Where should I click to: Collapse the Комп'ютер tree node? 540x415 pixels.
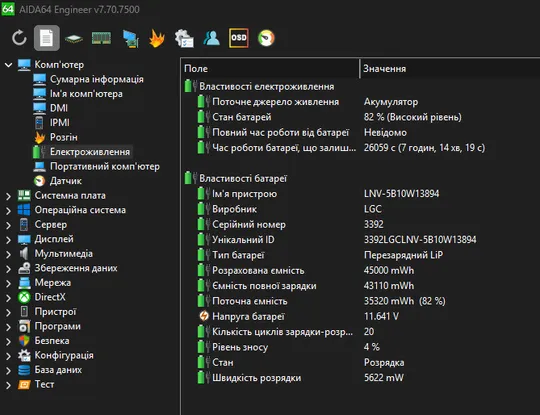tap(8, 65)
